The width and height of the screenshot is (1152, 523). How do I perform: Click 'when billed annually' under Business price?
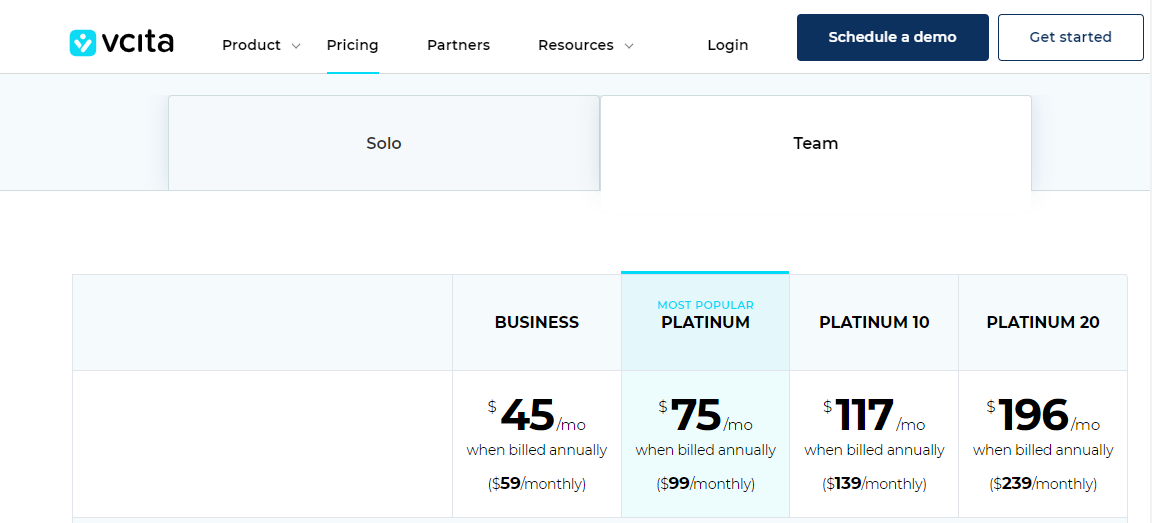[537, 450]
